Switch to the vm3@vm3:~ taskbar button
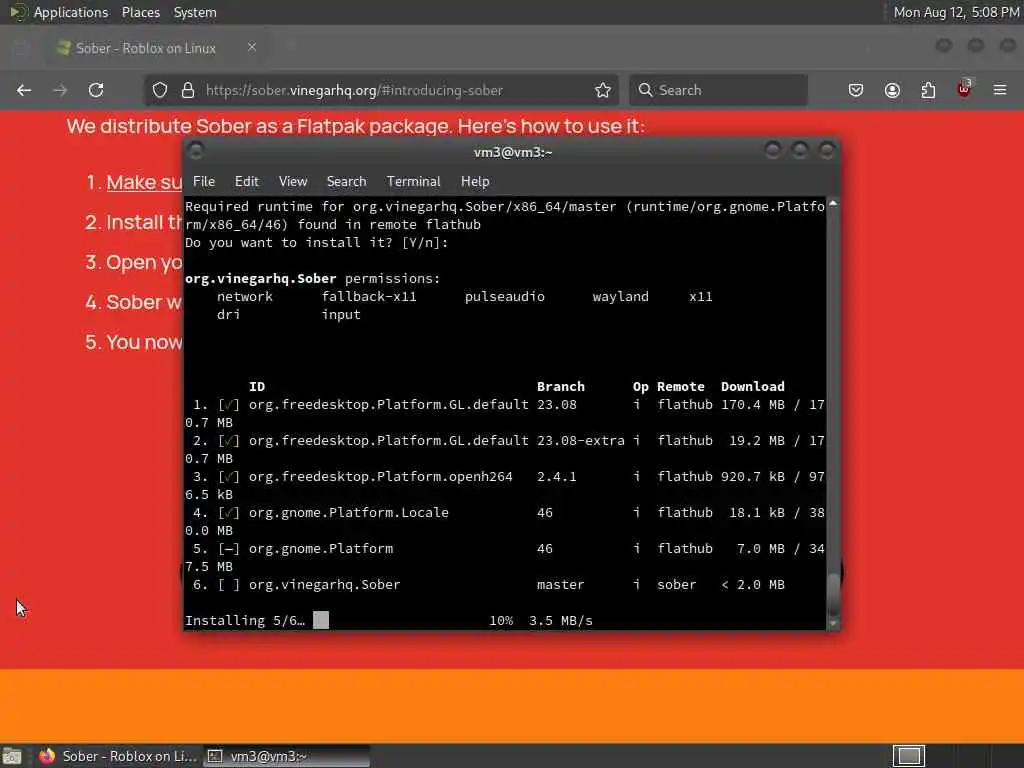 click(286, 756)
